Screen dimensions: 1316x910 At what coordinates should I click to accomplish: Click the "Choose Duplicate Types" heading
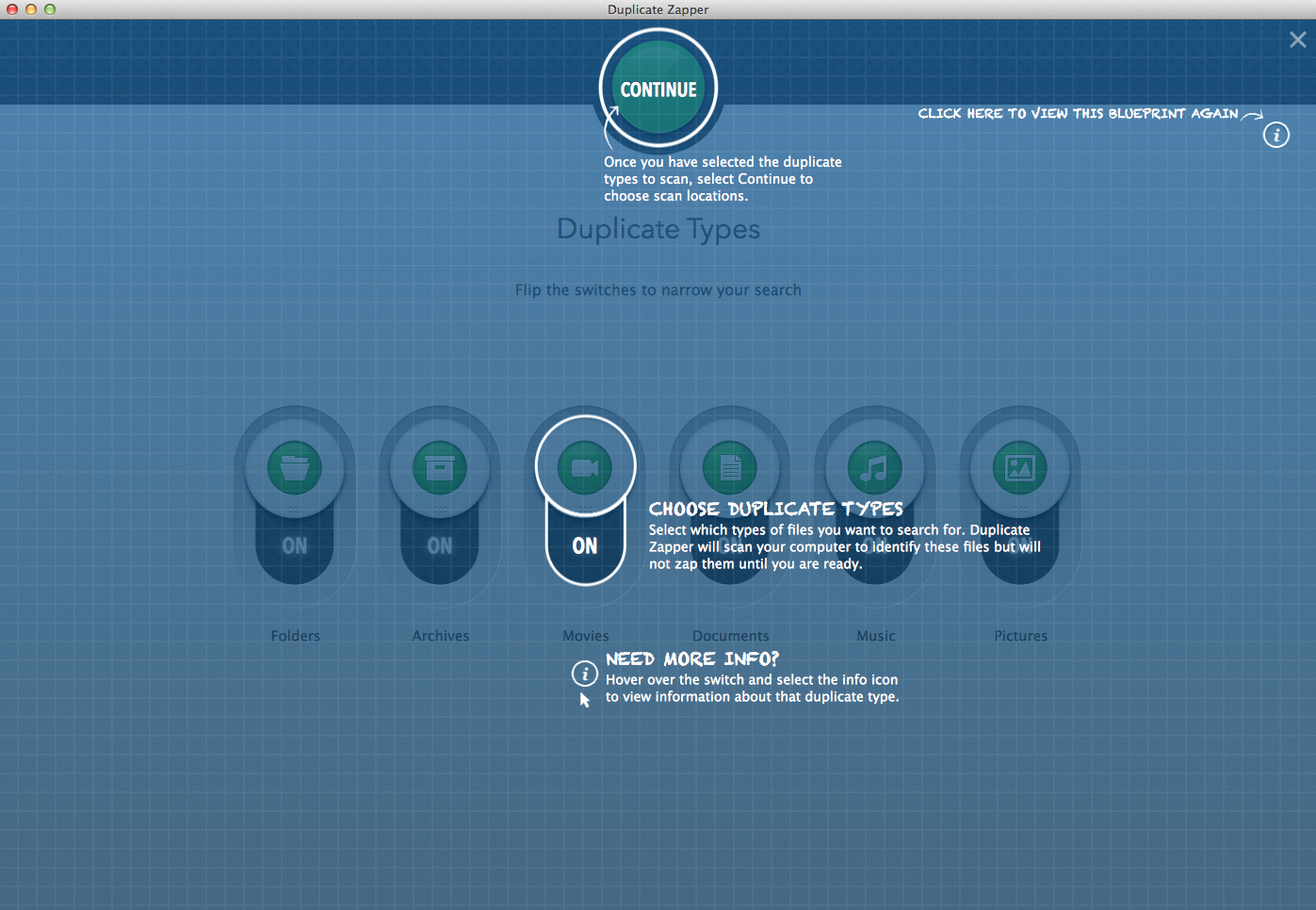pyautogui.click(x=776, y=509)
